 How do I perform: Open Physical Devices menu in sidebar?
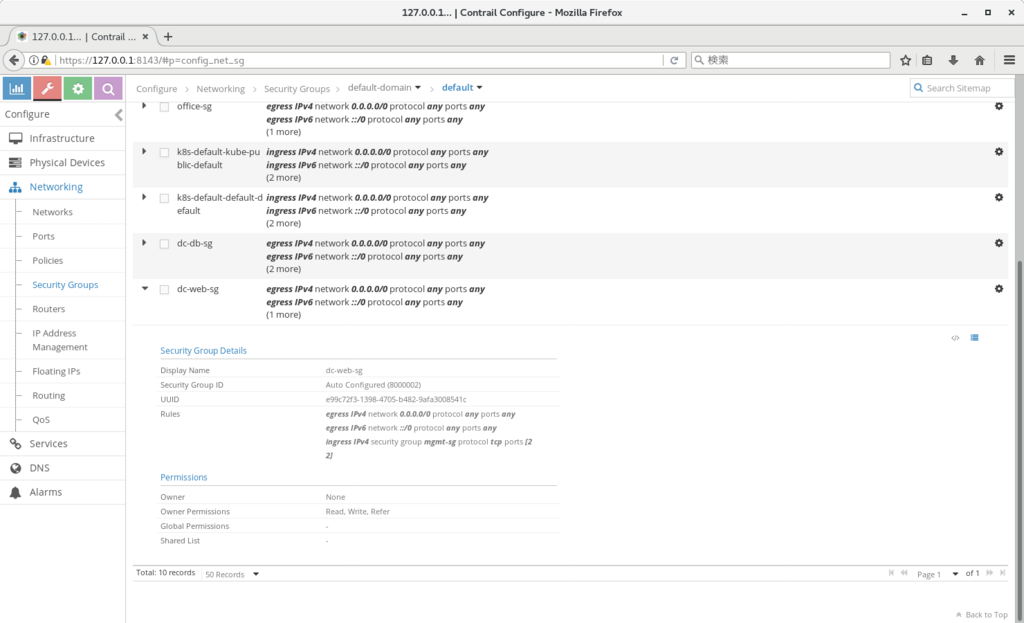click(62, 163)
